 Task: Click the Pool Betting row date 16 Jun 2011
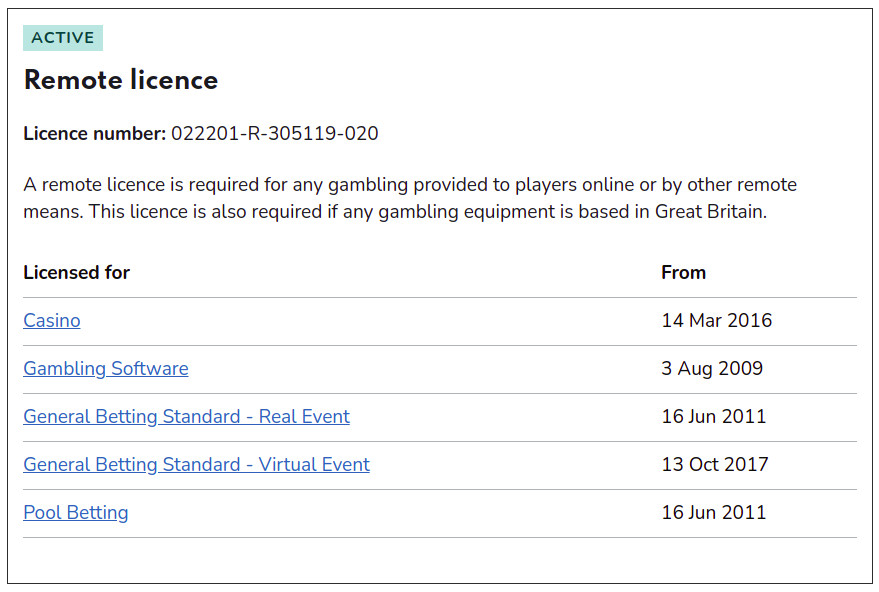pyautogui.click(x=713, y=513)
